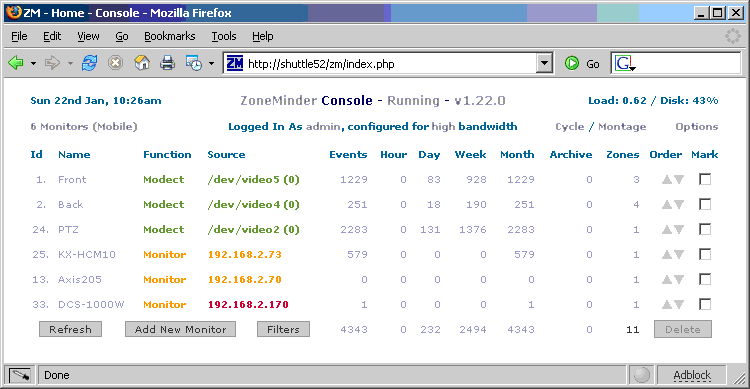Viewport: 750px width, 389px height.
Task: Move KX-HCM10 monitor down in order
Action: point(679,255)
